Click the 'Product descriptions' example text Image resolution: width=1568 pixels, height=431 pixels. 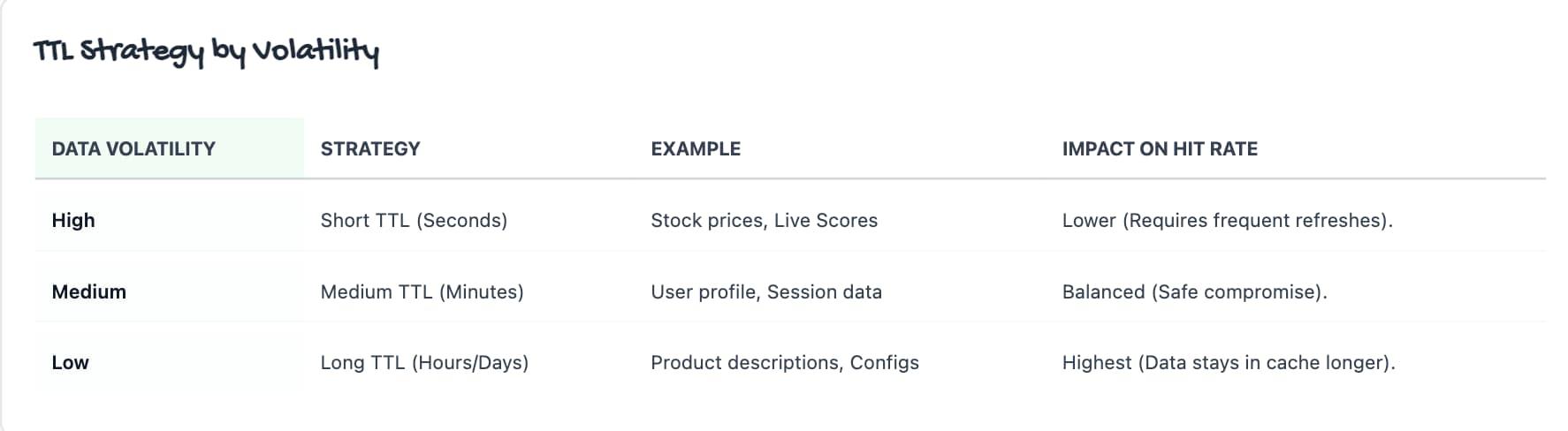point(745,363)
